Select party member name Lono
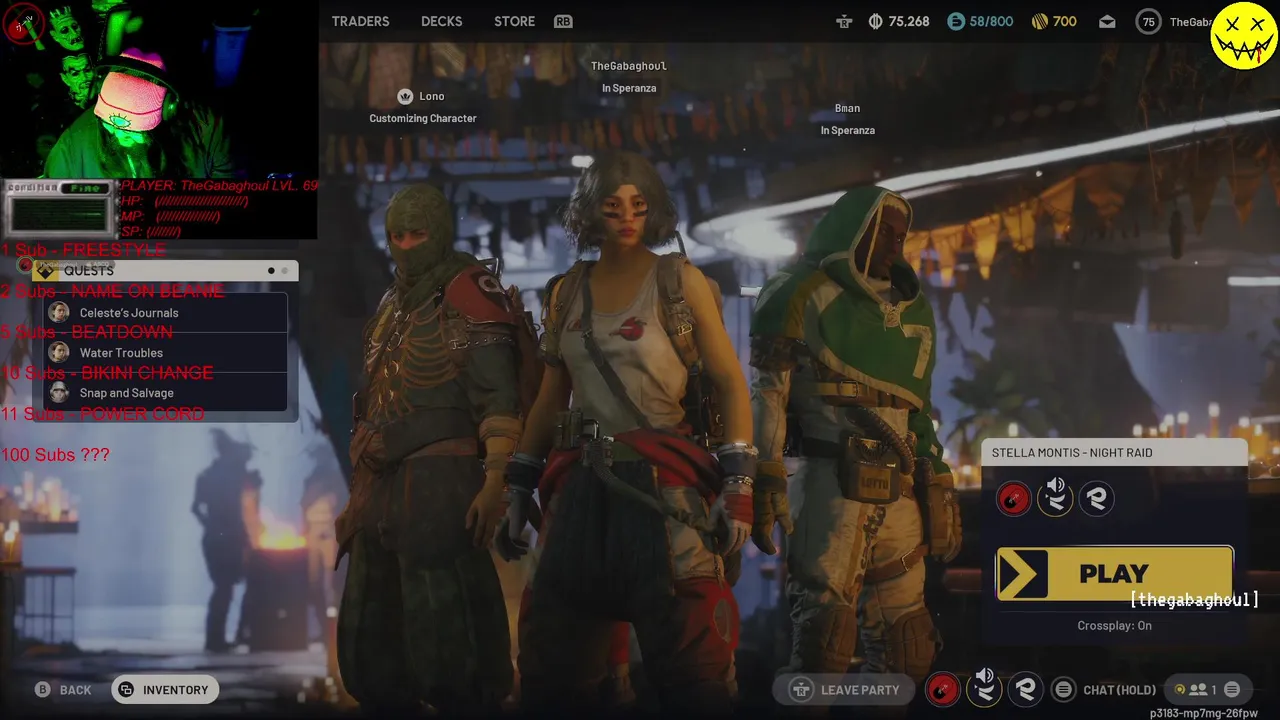This screenshot has height=720, width=1280. [x=432, y=96]
